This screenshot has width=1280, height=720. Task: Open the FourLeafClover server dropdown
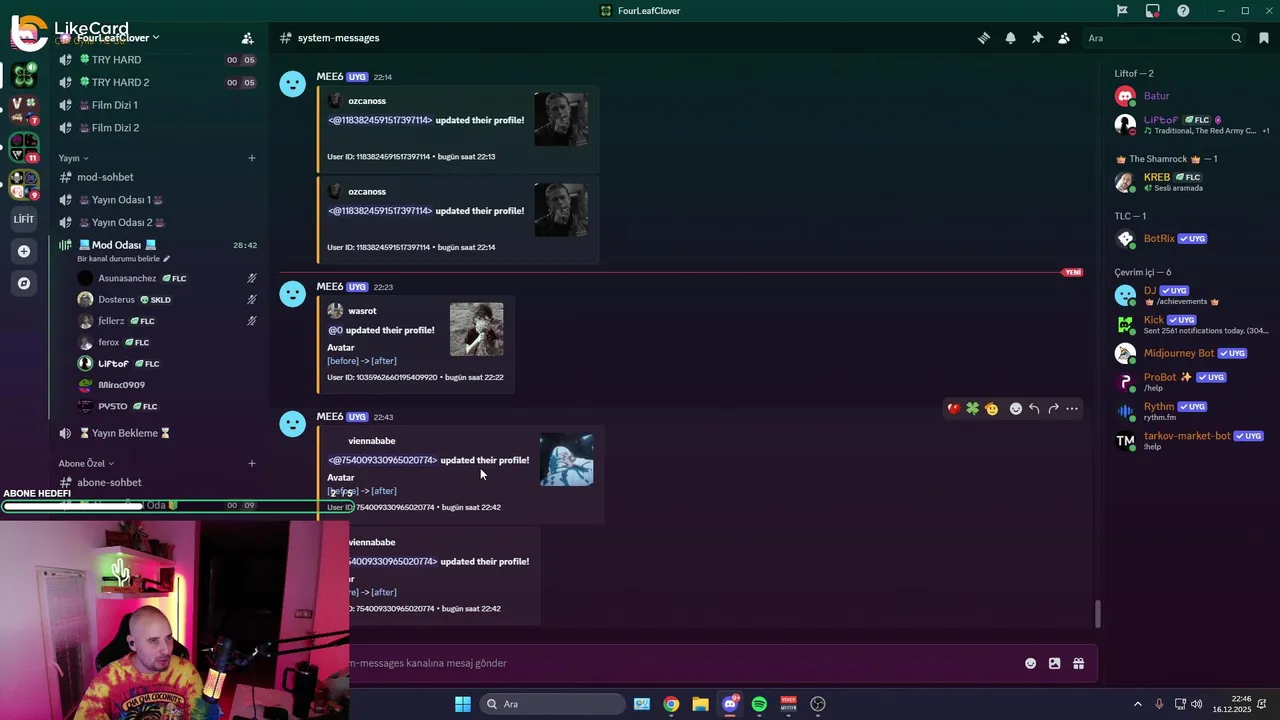tap(118, 38)
